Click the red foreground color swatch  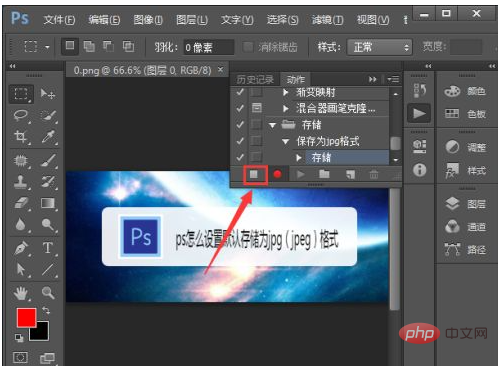click(26, 318)
